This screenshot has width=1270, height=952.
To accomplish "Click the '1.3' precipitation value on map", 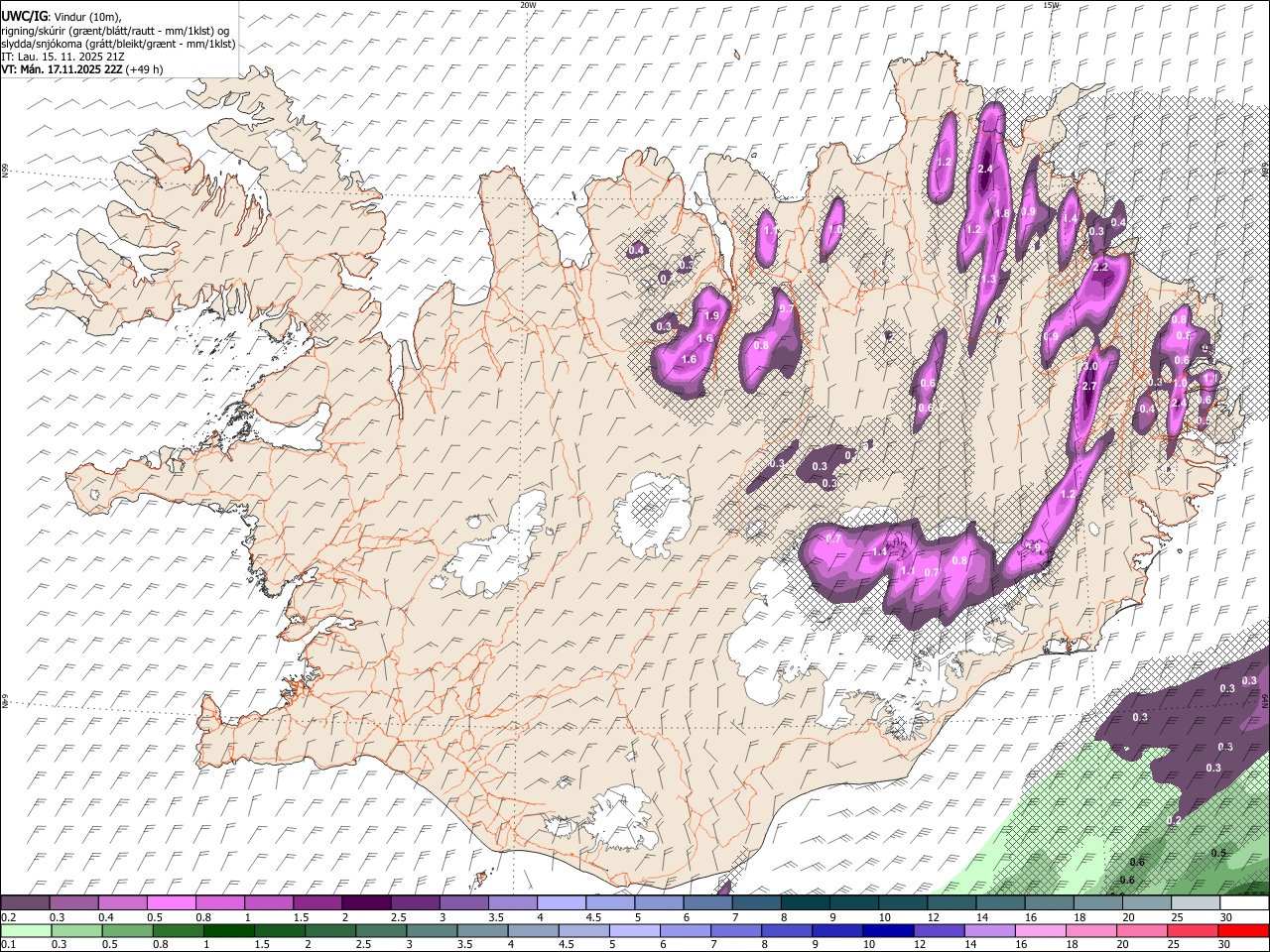I will [x=988, y=280].
